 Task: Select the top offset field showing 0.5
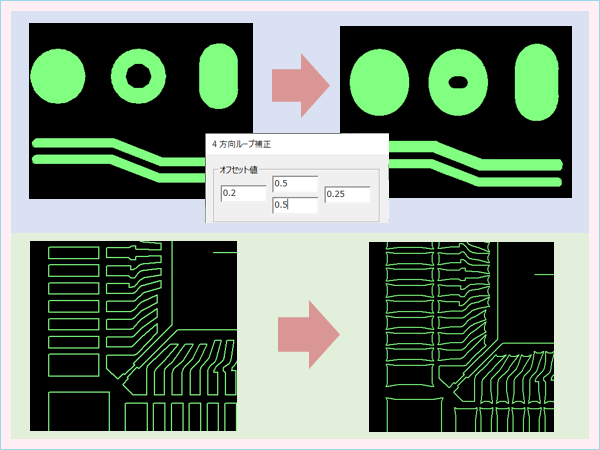point(295,183)
